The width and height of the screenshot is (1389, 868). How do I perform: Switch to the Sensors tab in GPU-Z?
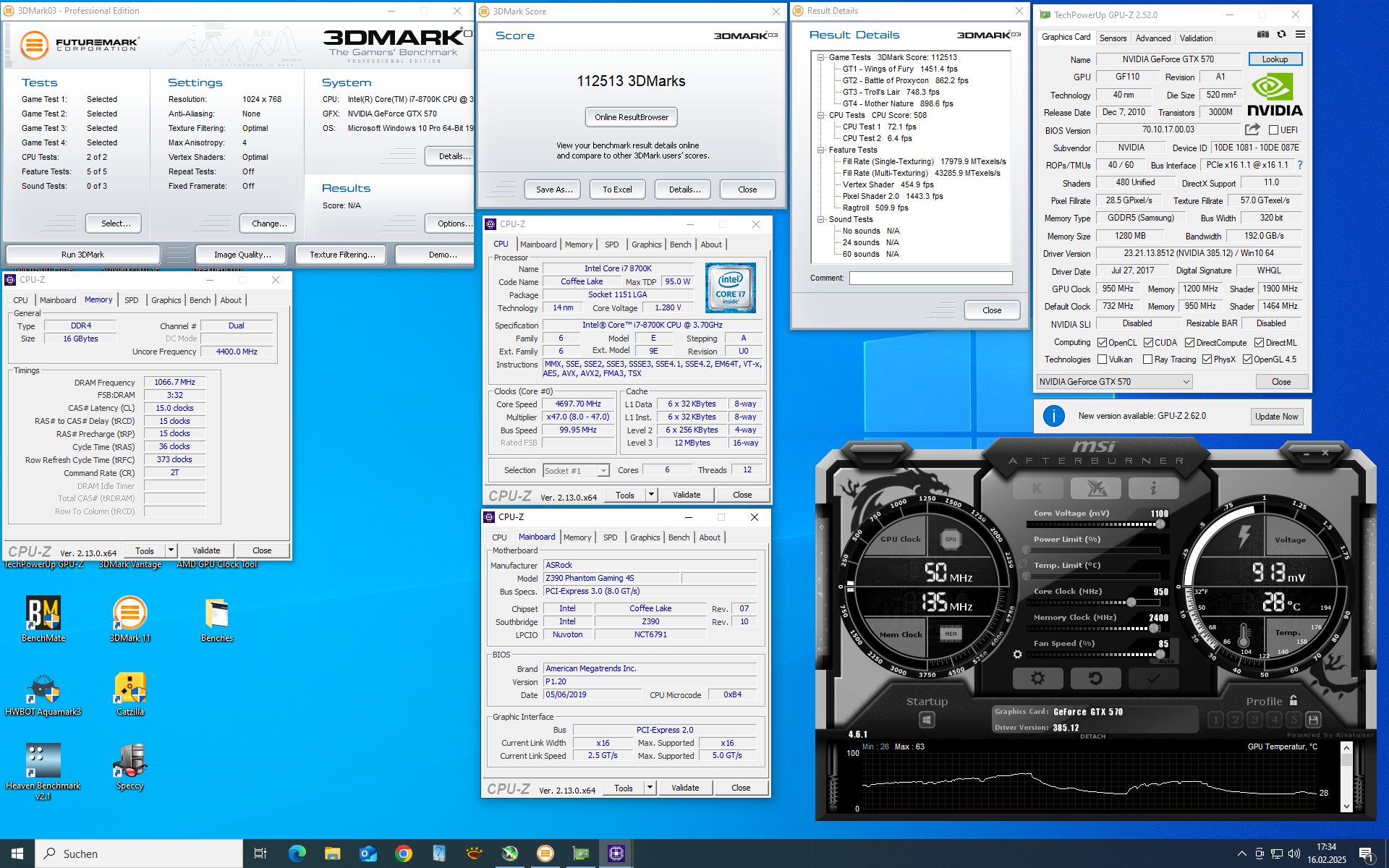tap(1113, 38)
